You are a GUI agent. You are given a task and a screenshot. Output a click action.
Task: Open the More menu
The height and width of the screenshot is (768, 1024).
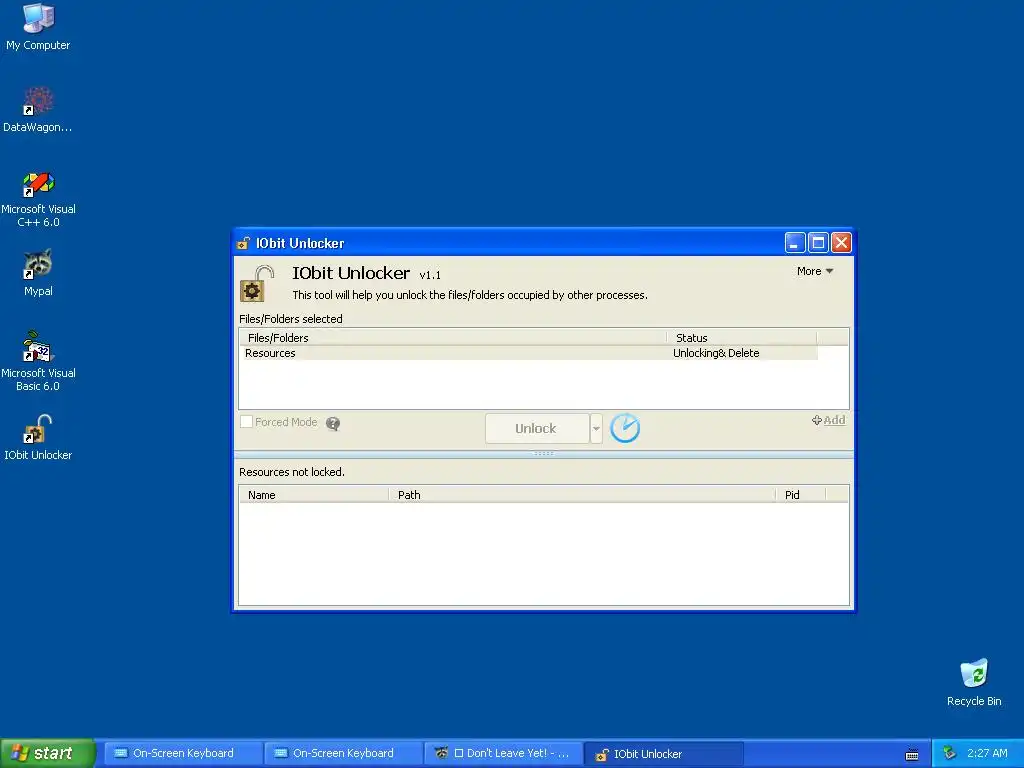tap(814, 271)
